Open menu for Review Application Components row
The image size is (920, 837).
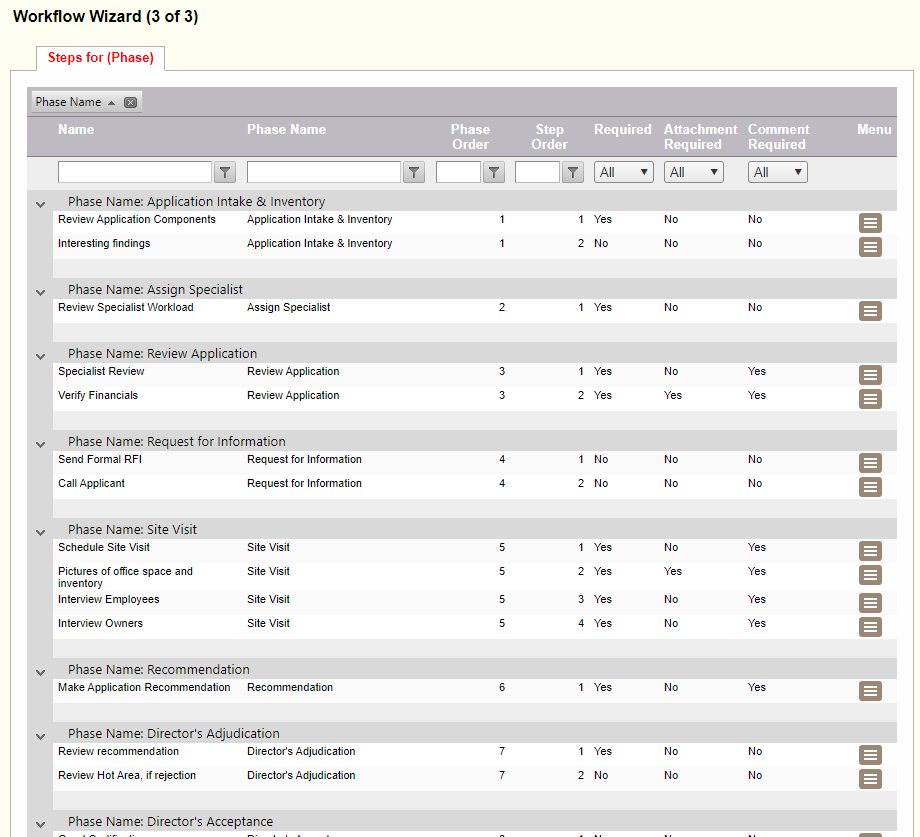coord(870,223)
